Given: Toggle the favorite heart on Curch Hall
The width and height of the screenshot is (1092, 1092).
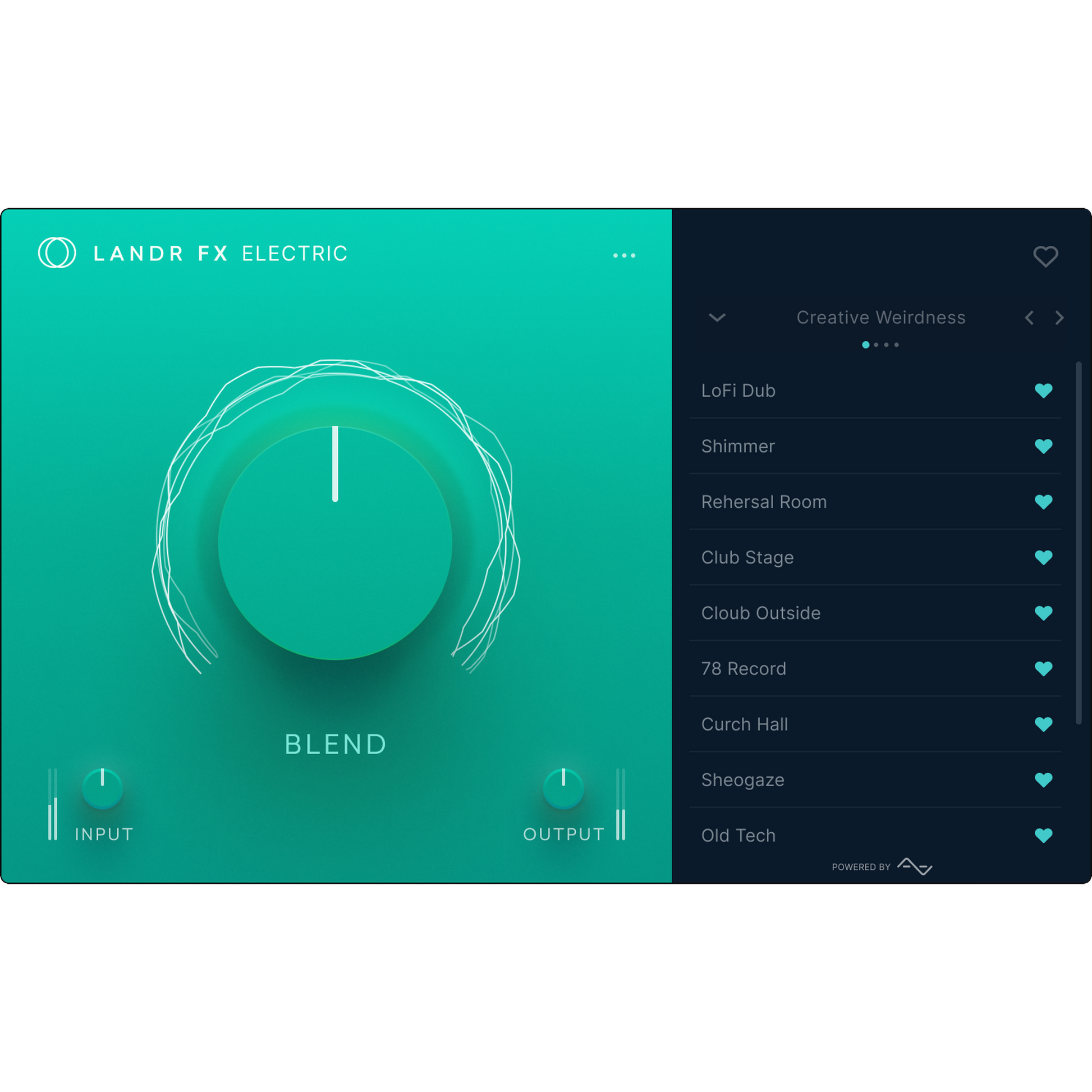Looking at the screenshot, I should pos(1044,724).
